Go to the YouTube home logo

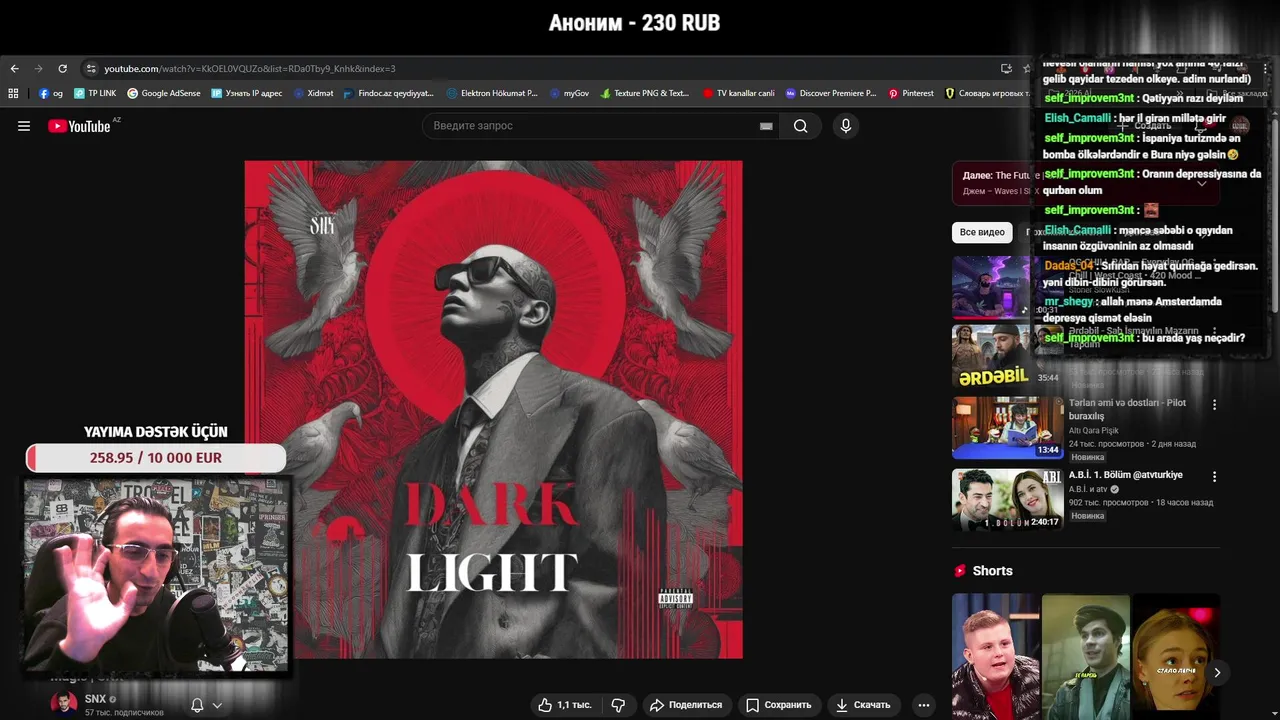(x=79, y=126)
